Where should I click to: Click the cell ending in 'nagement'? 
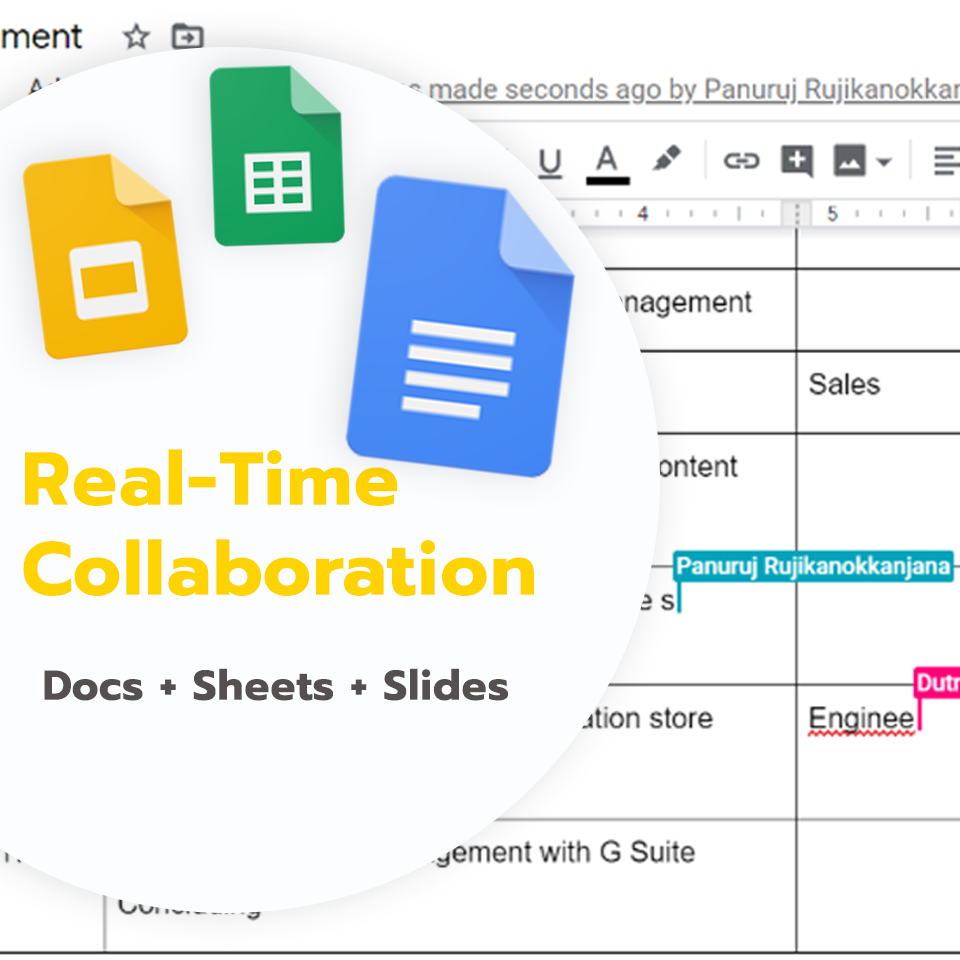[x=704, y=310]
